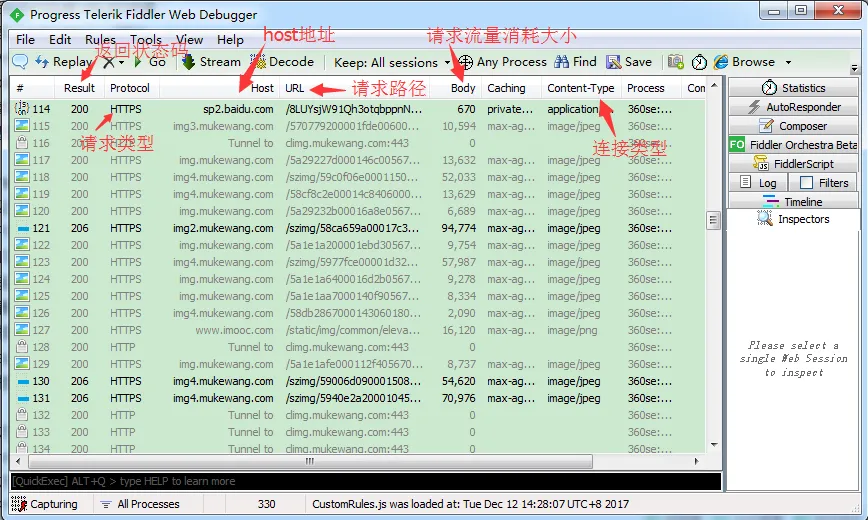This screenshot has height=520, width=868.
Task: Click the Any Process target icon
Action: pyautogui.click(x=466, y=62)
